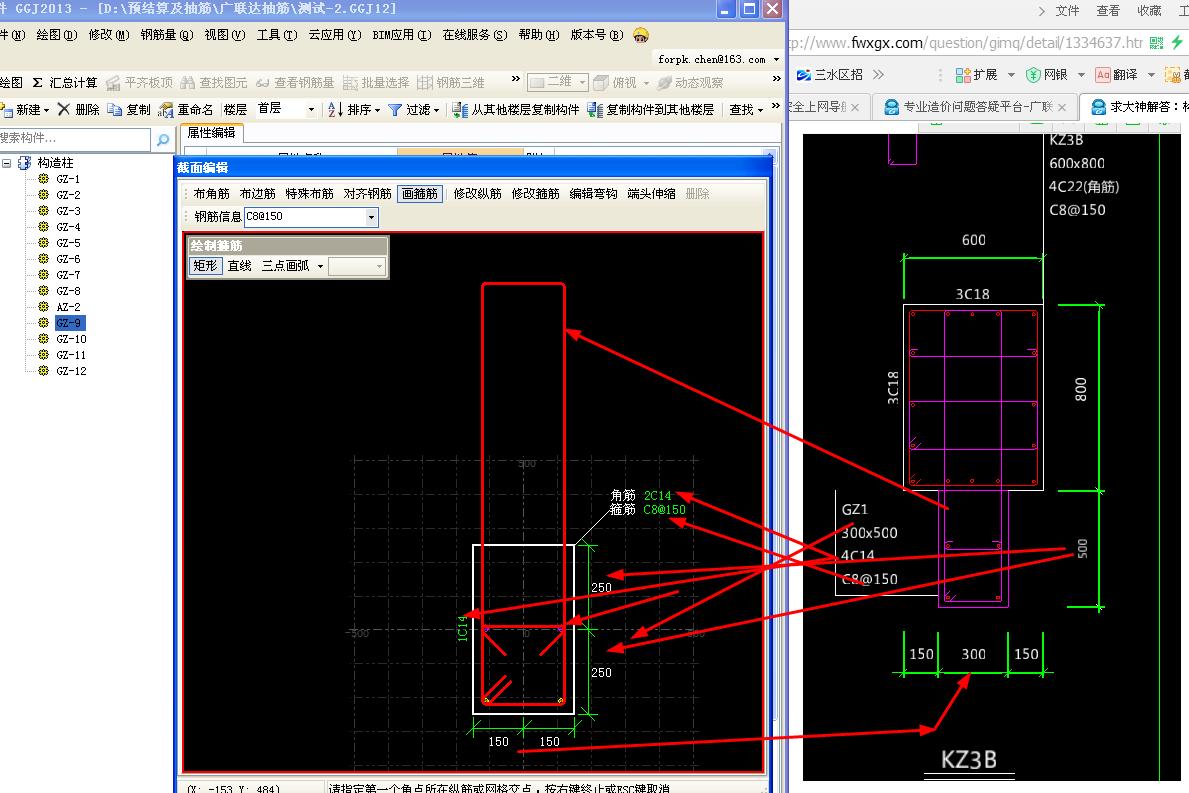
Task: Click 复制构件到其他楼层 icon
Action: [x=595, y=110]
